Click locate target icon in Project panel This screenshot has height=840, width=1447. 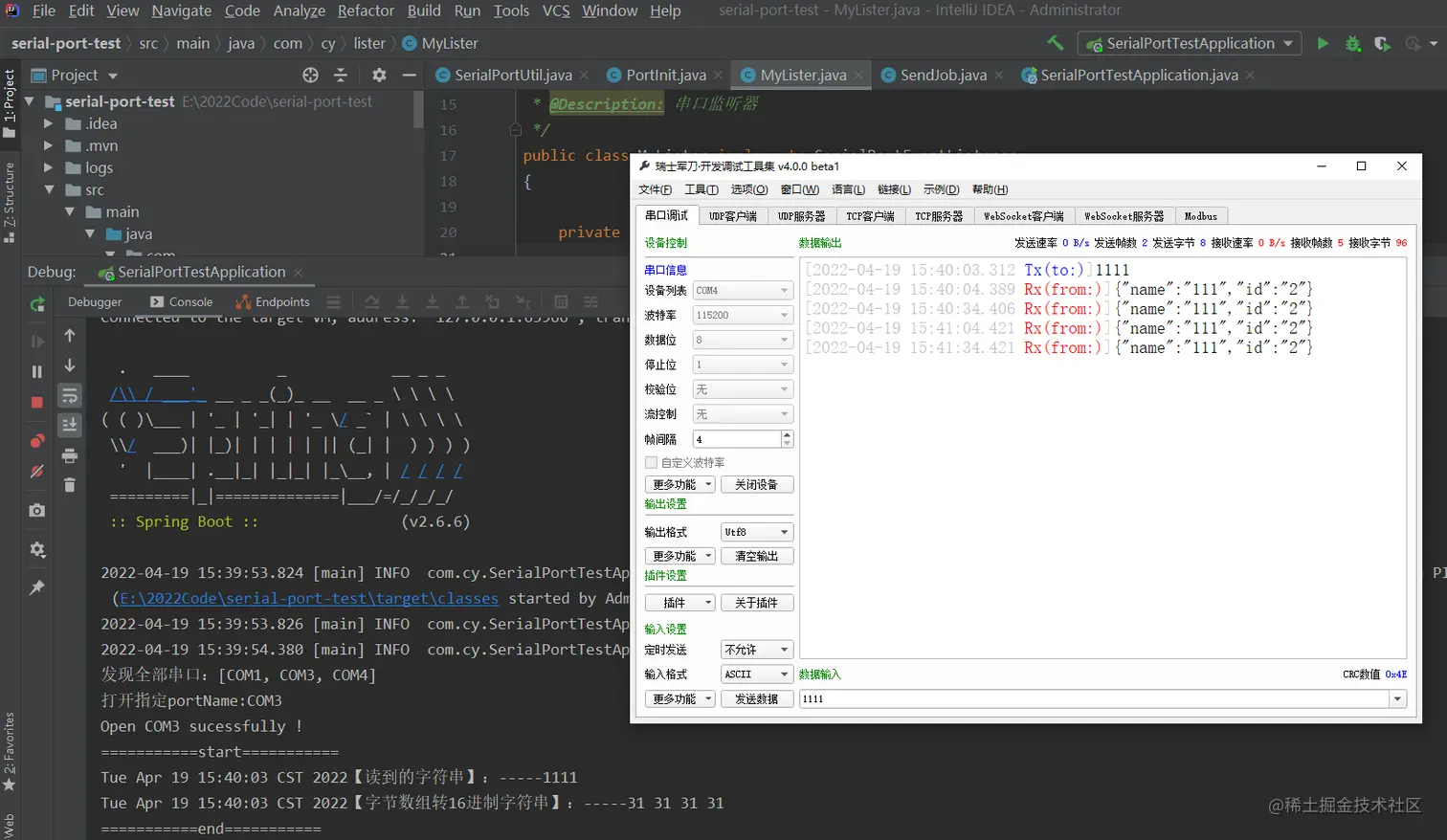point(310,75)
